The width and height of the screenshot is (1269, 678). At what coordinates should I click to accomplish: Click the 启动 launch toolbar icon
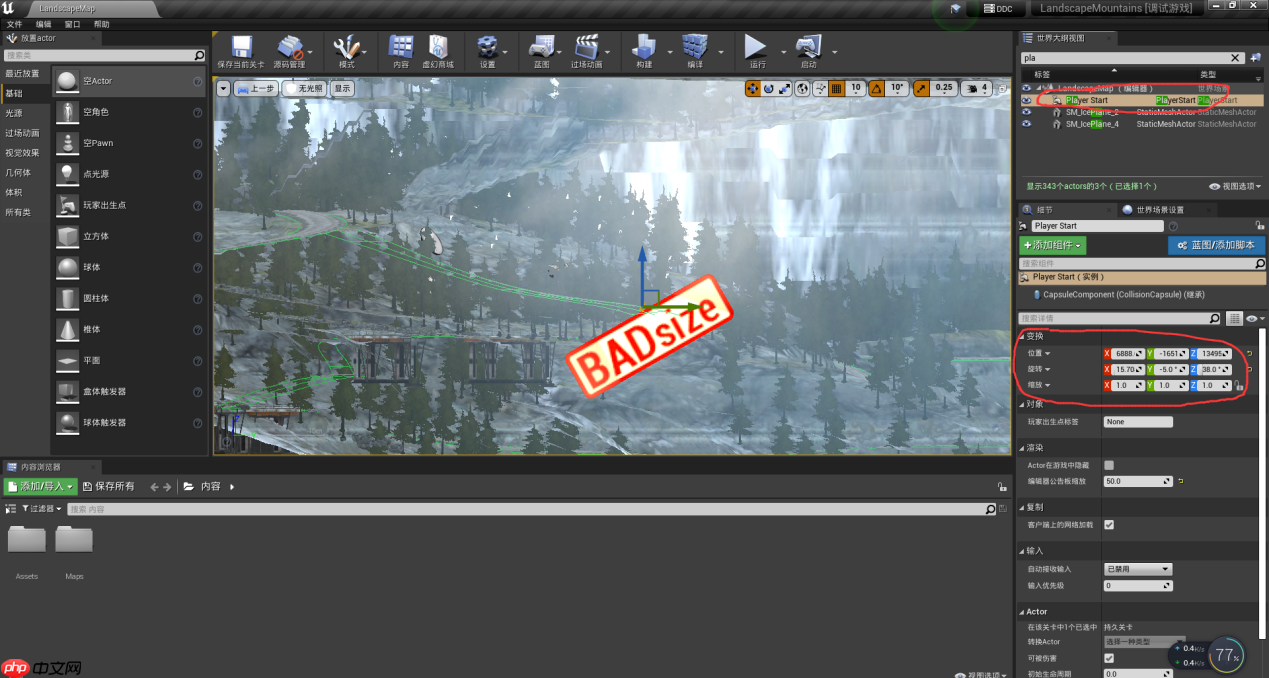click(807, 47)
